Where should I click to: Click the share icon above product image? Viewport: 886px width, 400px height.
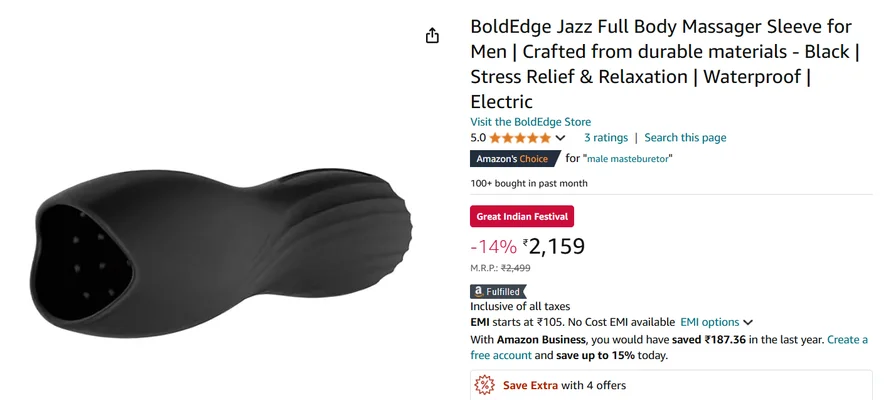pos(432,36)
